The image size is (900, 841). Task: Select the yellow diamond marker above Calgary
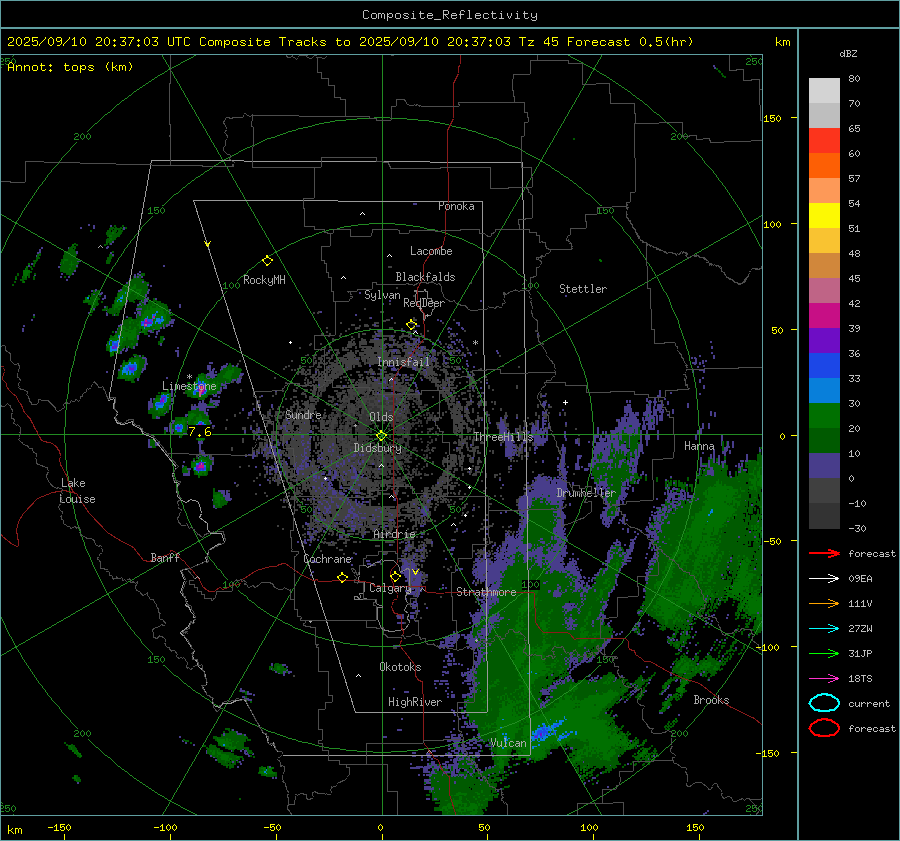395,576
